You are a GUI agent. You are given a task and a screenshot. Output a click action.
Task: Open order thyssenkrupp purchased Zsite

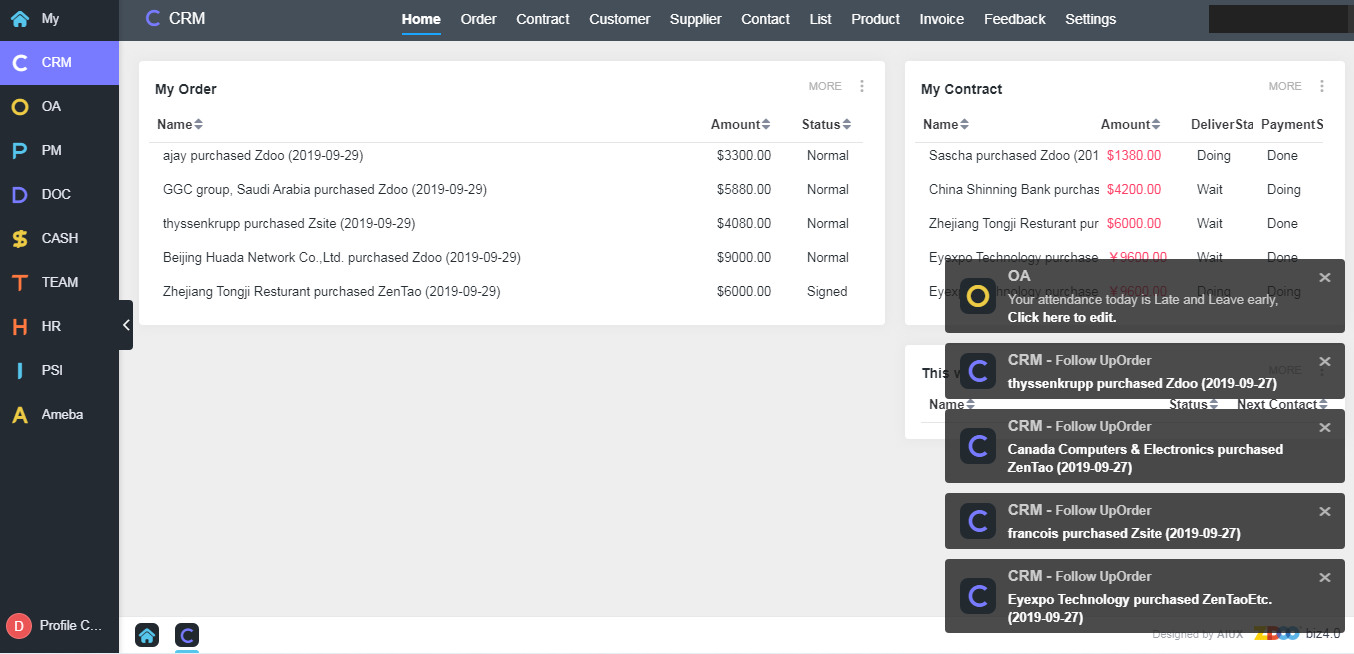289,224
